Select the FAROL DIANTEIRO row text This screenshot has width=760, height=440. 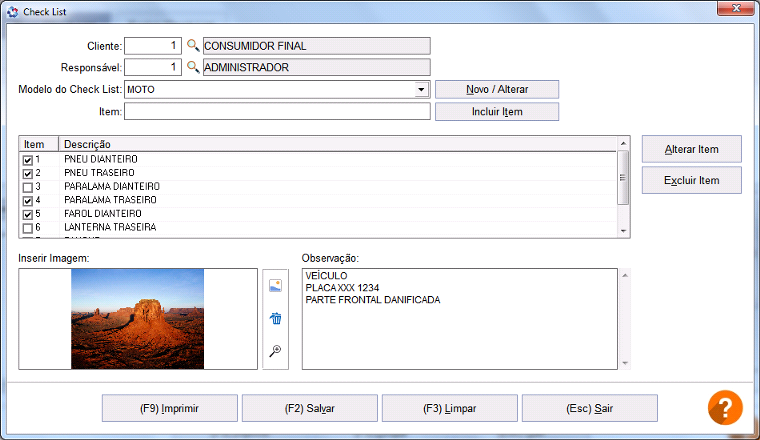(x=103, y=213)
